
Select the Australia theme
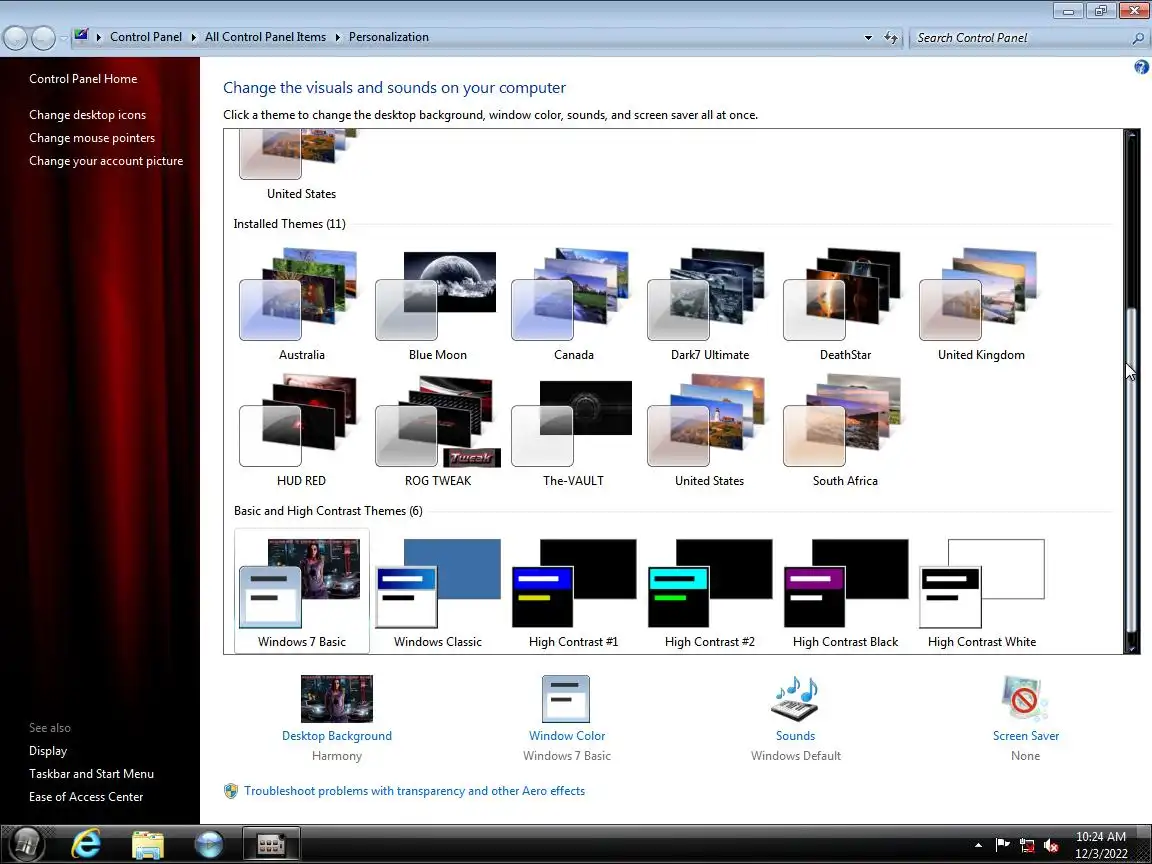(301, 304)
